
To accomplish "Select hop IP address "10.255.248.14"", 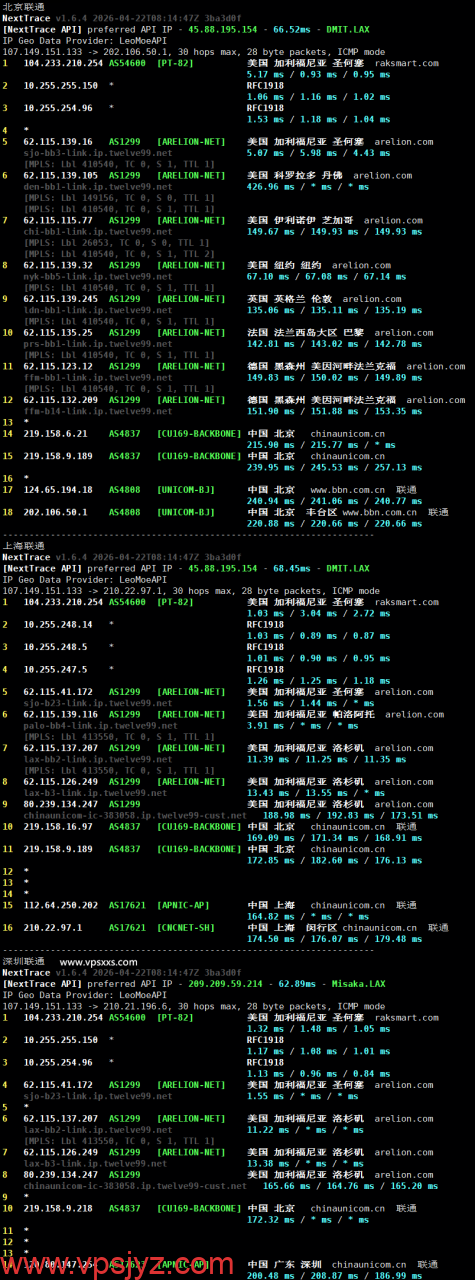I will click(x=58, y=624).
